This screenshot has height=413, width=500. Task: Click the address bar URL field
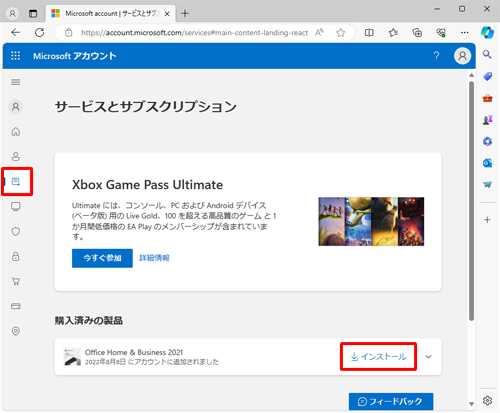(x=194, y=32)
